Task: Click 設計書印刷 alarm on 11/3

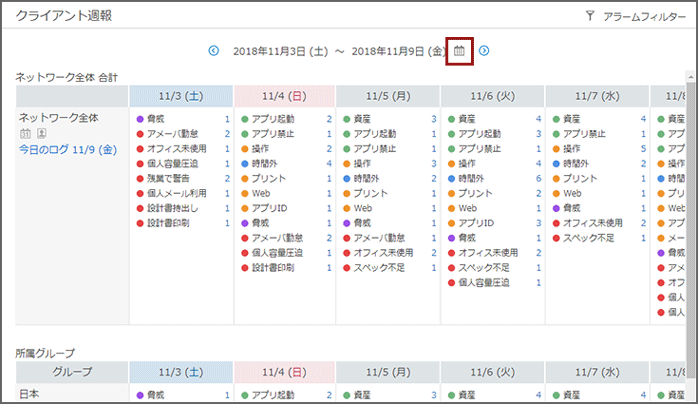Action: [x=168, y=223]
